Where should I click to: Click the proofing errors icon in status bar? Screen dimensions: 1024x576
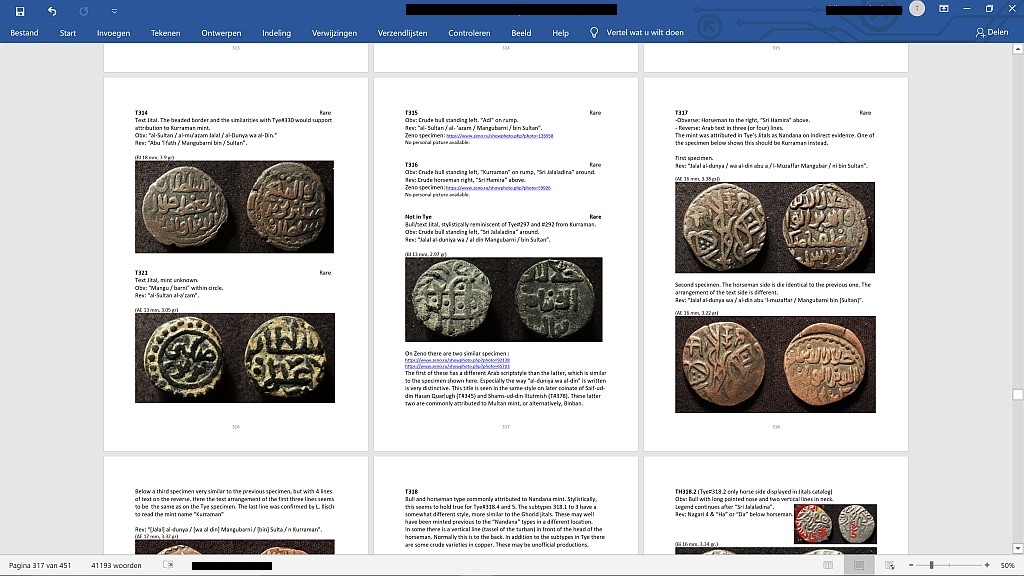click(168, 565)
